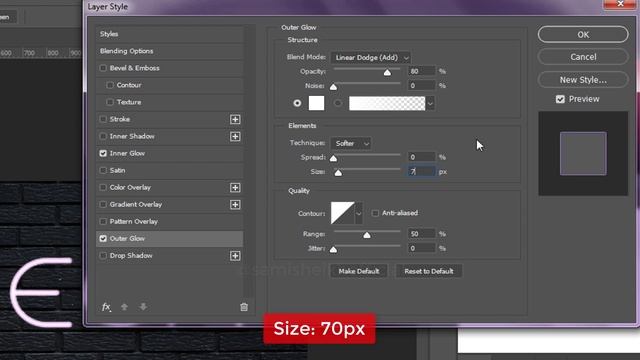This screenshot has height=360, width=640.
Task: Click the Opacity slider handle
Action: tap(387, 73)
